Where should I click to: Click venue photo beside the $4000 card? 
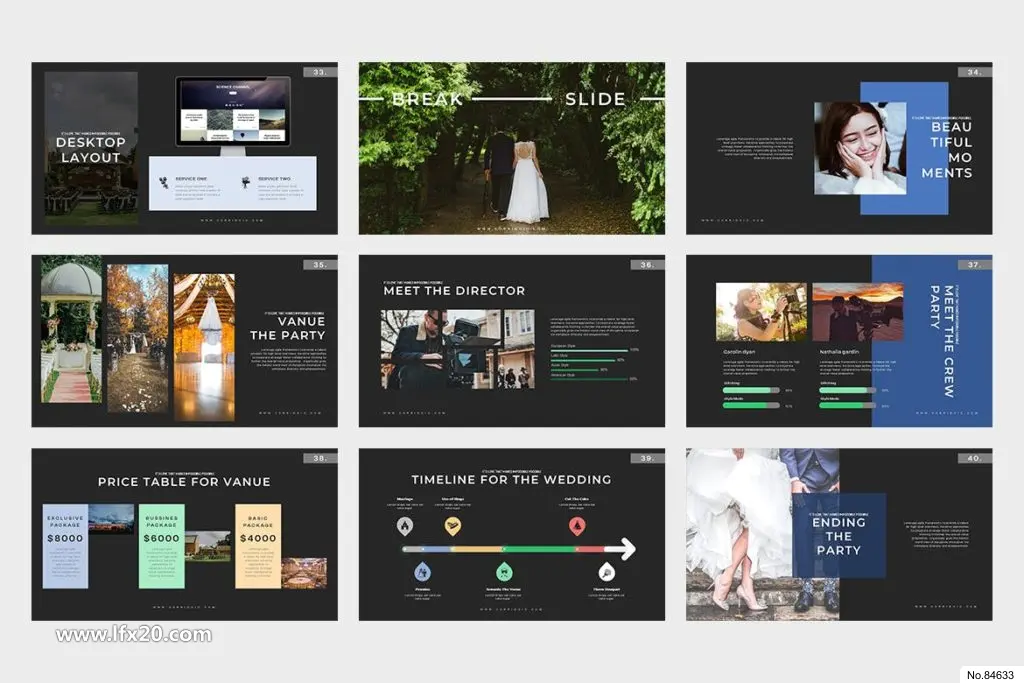tap(304, 573)
